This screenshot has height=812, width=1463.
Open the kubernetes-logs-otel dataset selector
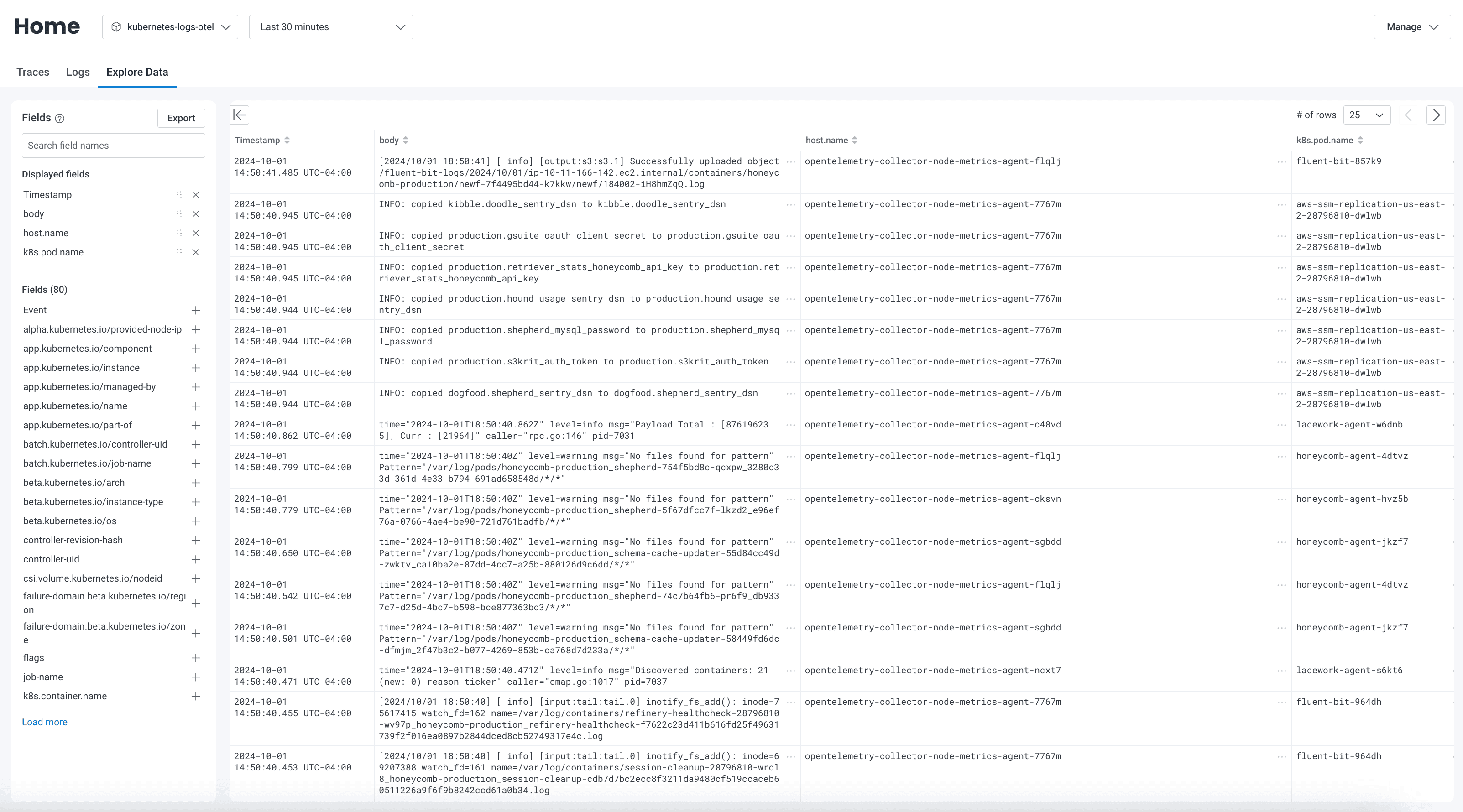[x=170, y=27]
